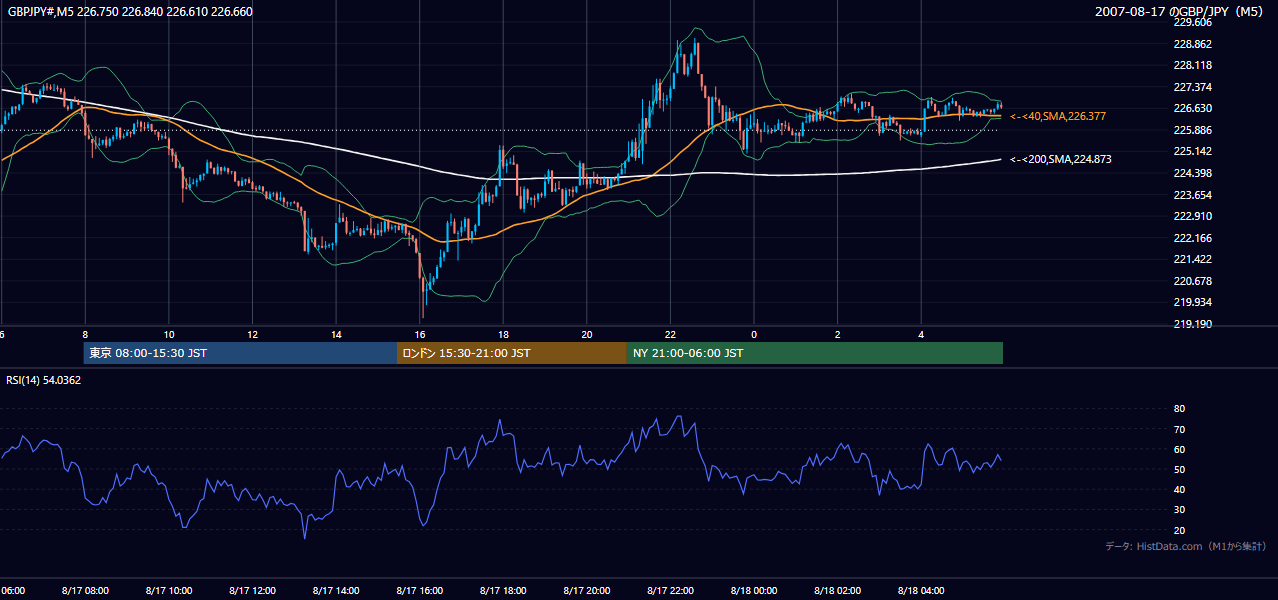Click price axis label 220.678

(1192, 281)
